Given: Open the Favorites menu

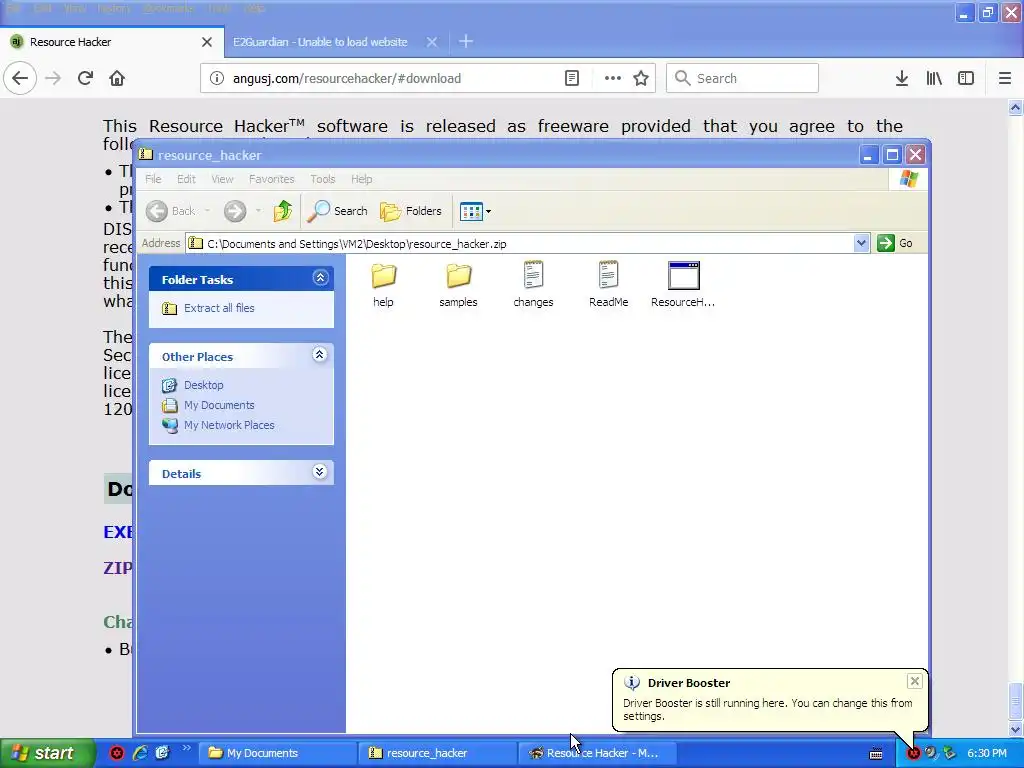Looking at the screenshot, I should pyautogui.click(x=271, y=179).
